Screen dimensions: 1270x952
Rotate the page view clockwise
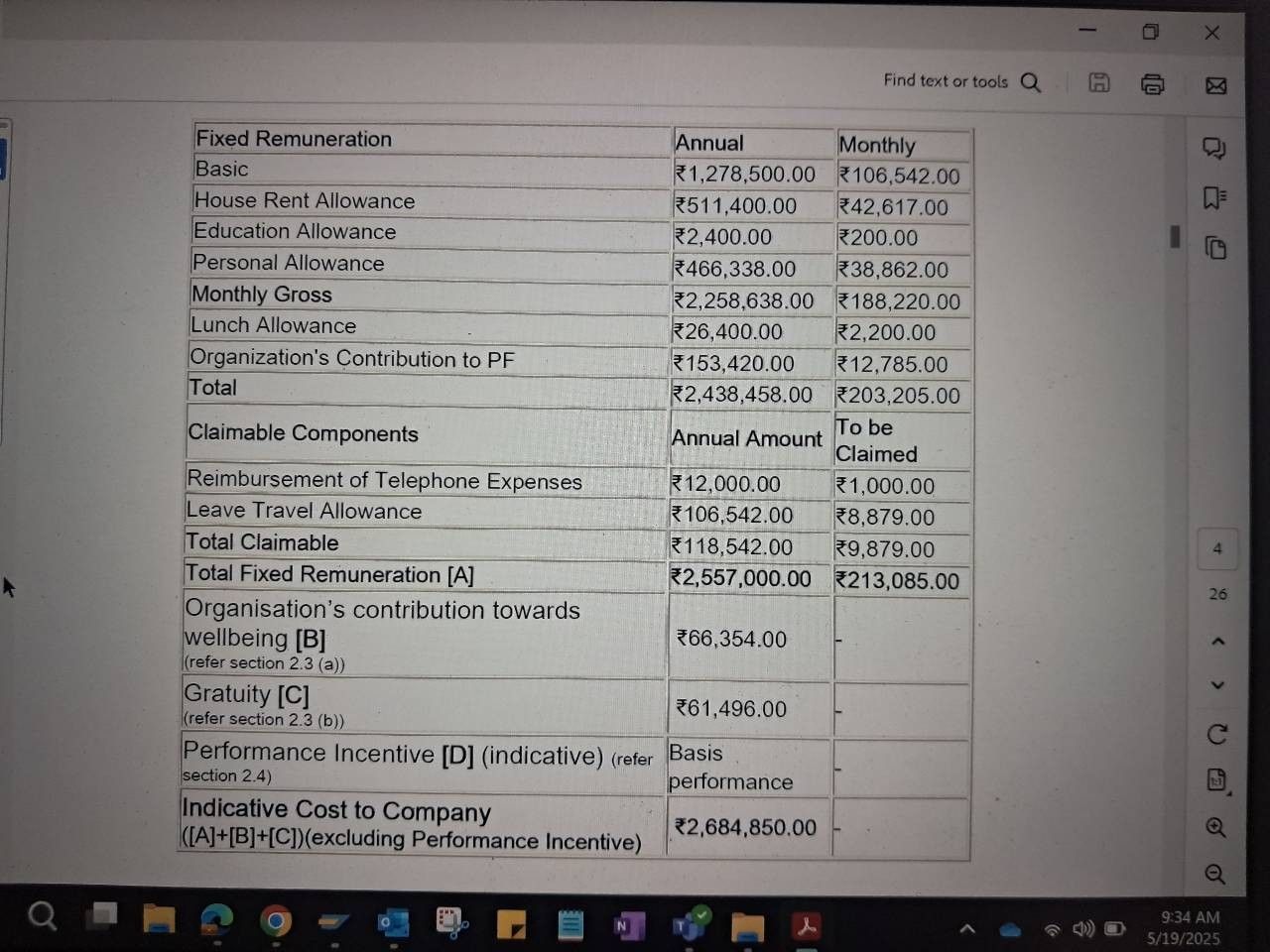pyautogui.click(x=1216, y=734)
